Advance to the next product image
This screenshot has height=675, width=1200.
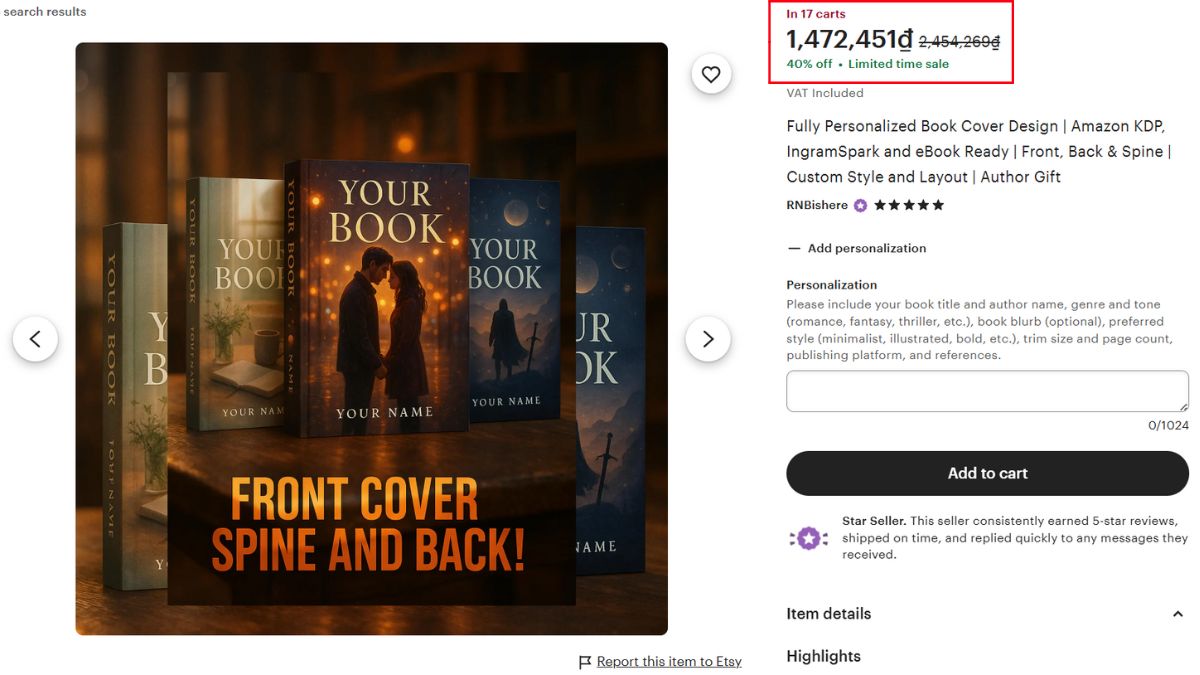tap(708, 339)
